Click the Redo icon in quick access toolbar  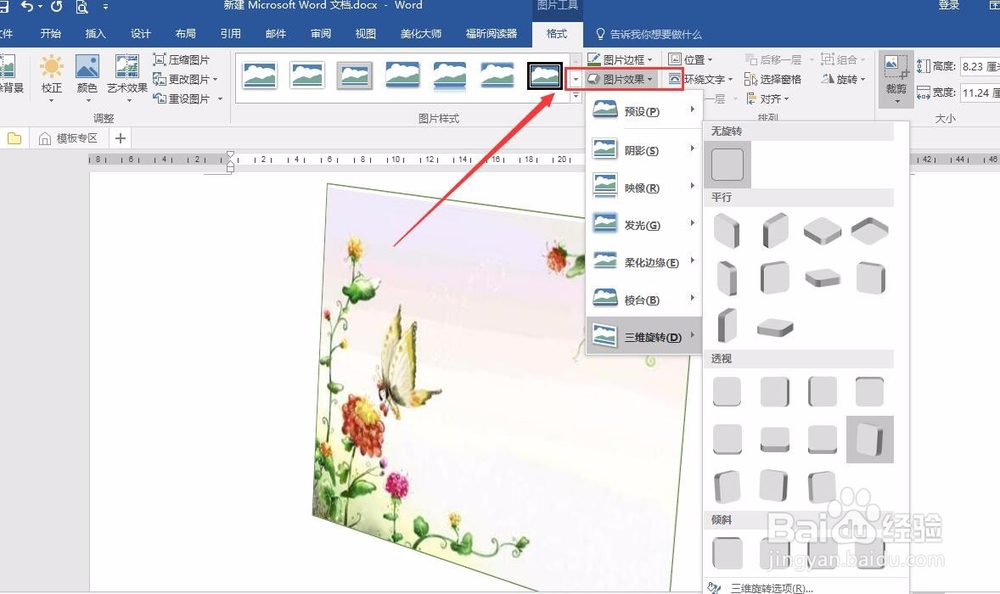tap(57, 6)
